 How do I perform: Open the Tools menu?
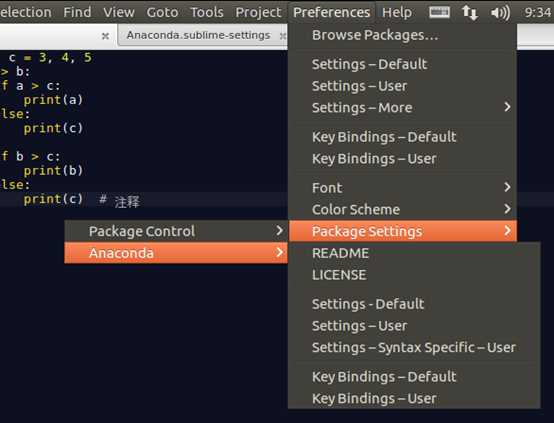[x=207, y=13]
